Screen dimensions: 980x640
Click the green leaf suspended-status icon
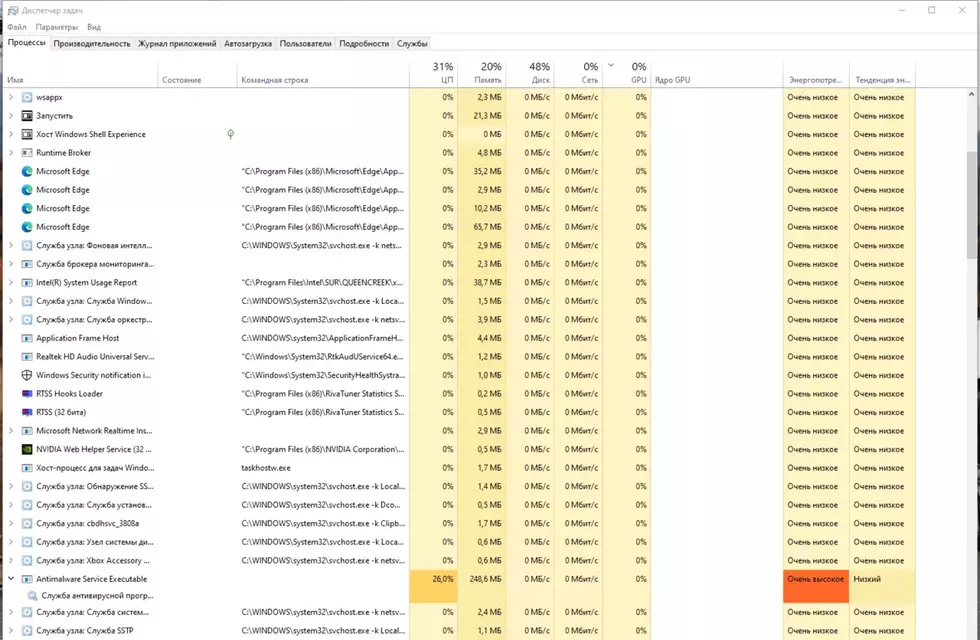tap(231, 134)
